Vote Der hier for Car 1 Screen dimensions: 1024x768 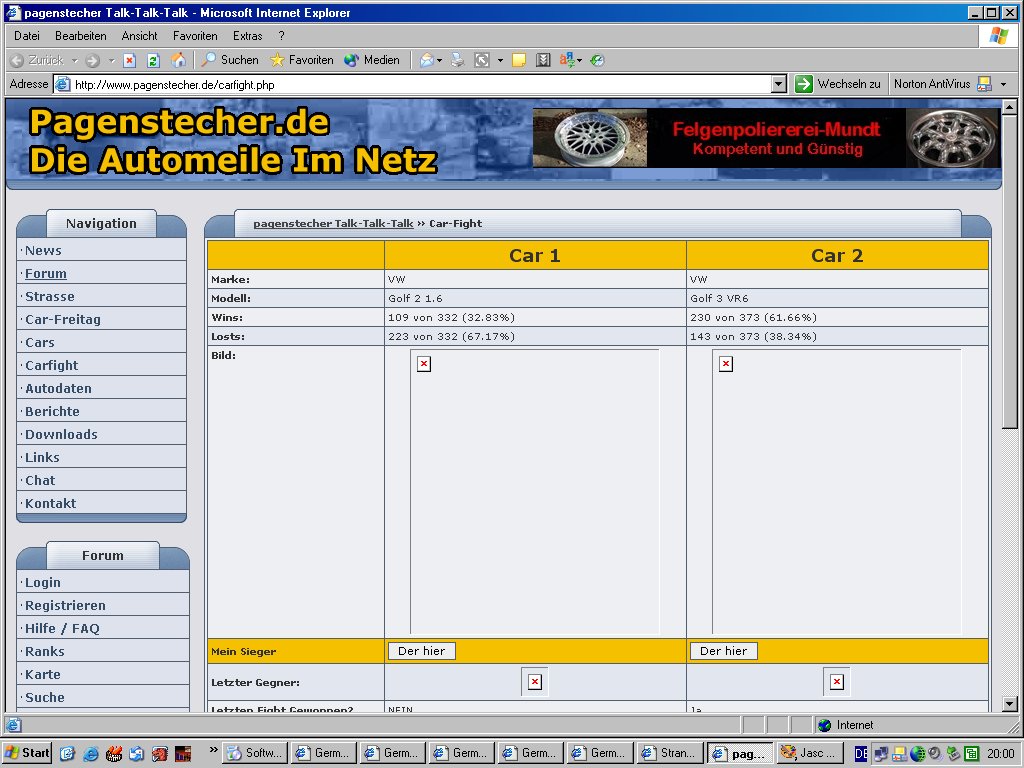pyautogui.click(x=421, y=651)
